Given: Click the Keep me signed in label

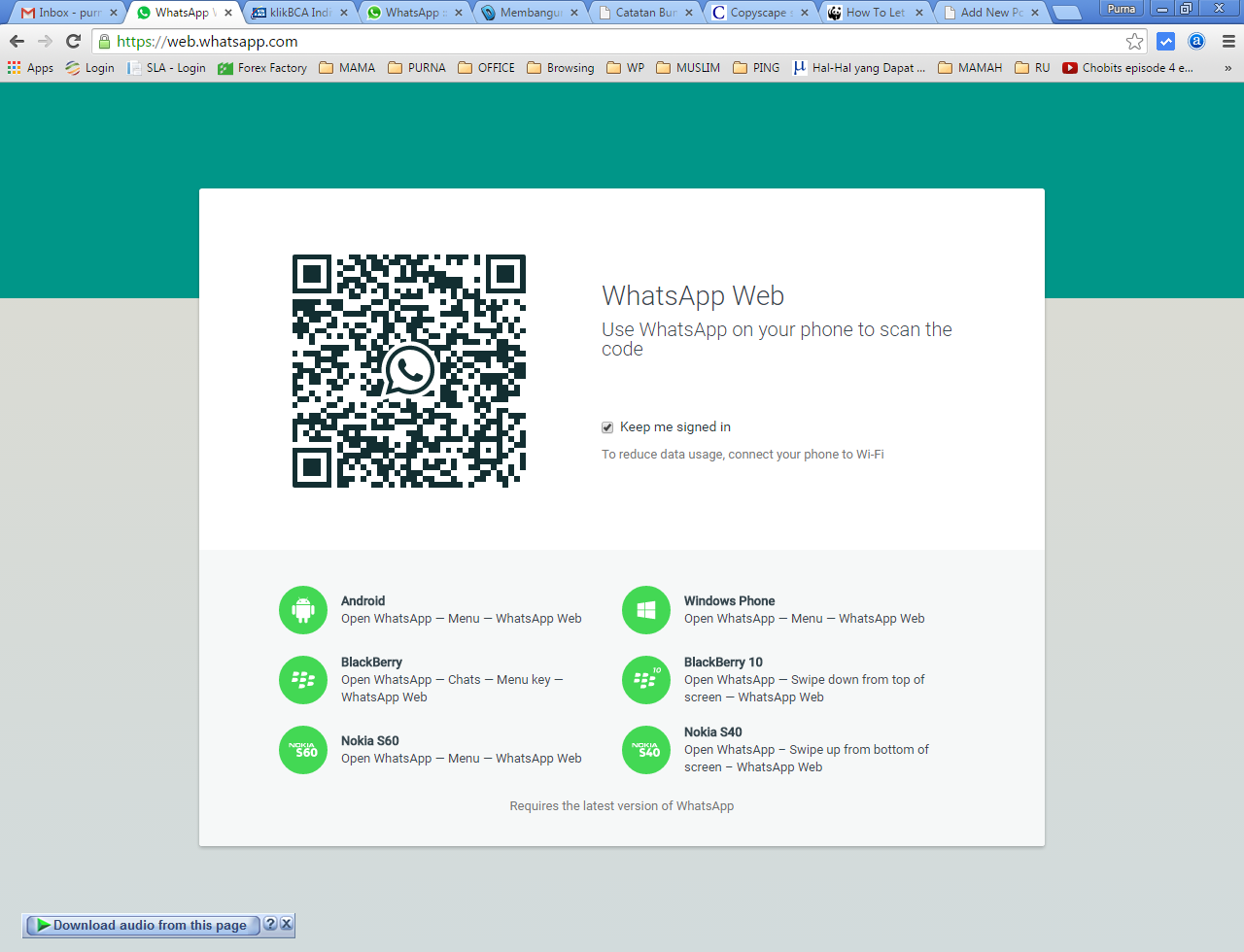Looking at the screenshot, I should pos(675,427).
